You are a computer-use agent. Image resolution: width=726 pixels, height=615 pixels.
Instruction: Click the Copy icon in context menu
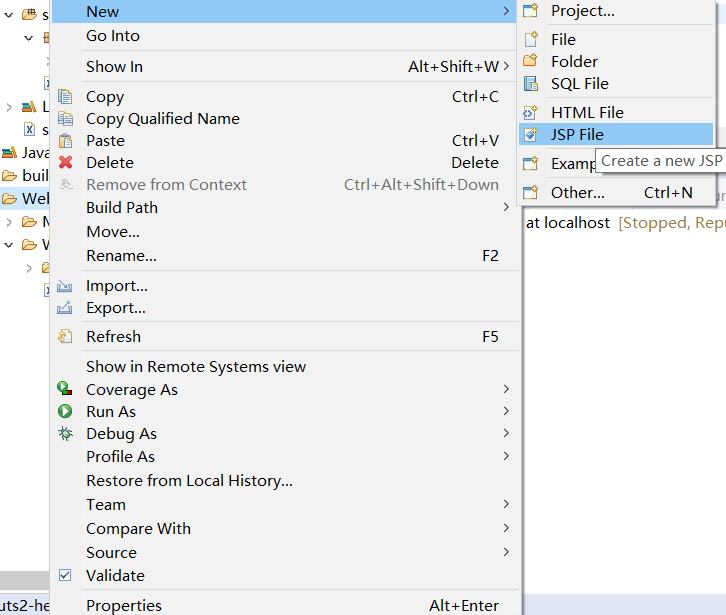coord(65,96)
